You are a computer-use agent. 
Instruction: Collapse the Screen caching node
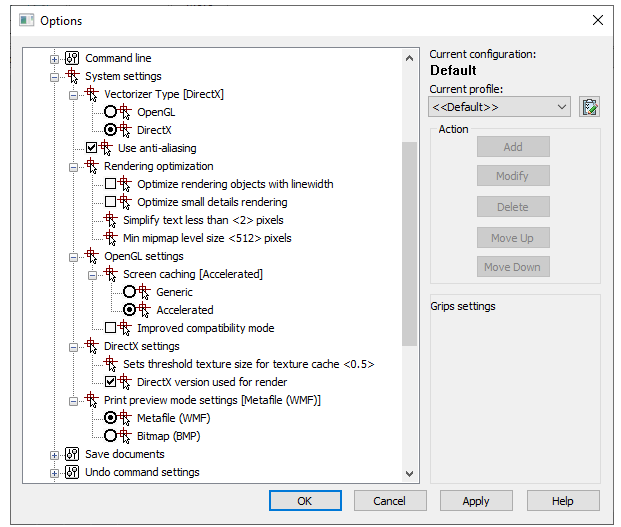pyautogui.click(x=92, y=275)
